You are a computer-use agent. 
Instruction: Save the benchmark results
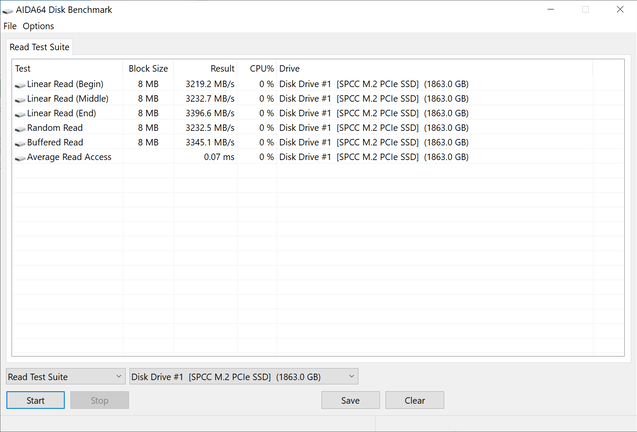click(x=351, y=400)
